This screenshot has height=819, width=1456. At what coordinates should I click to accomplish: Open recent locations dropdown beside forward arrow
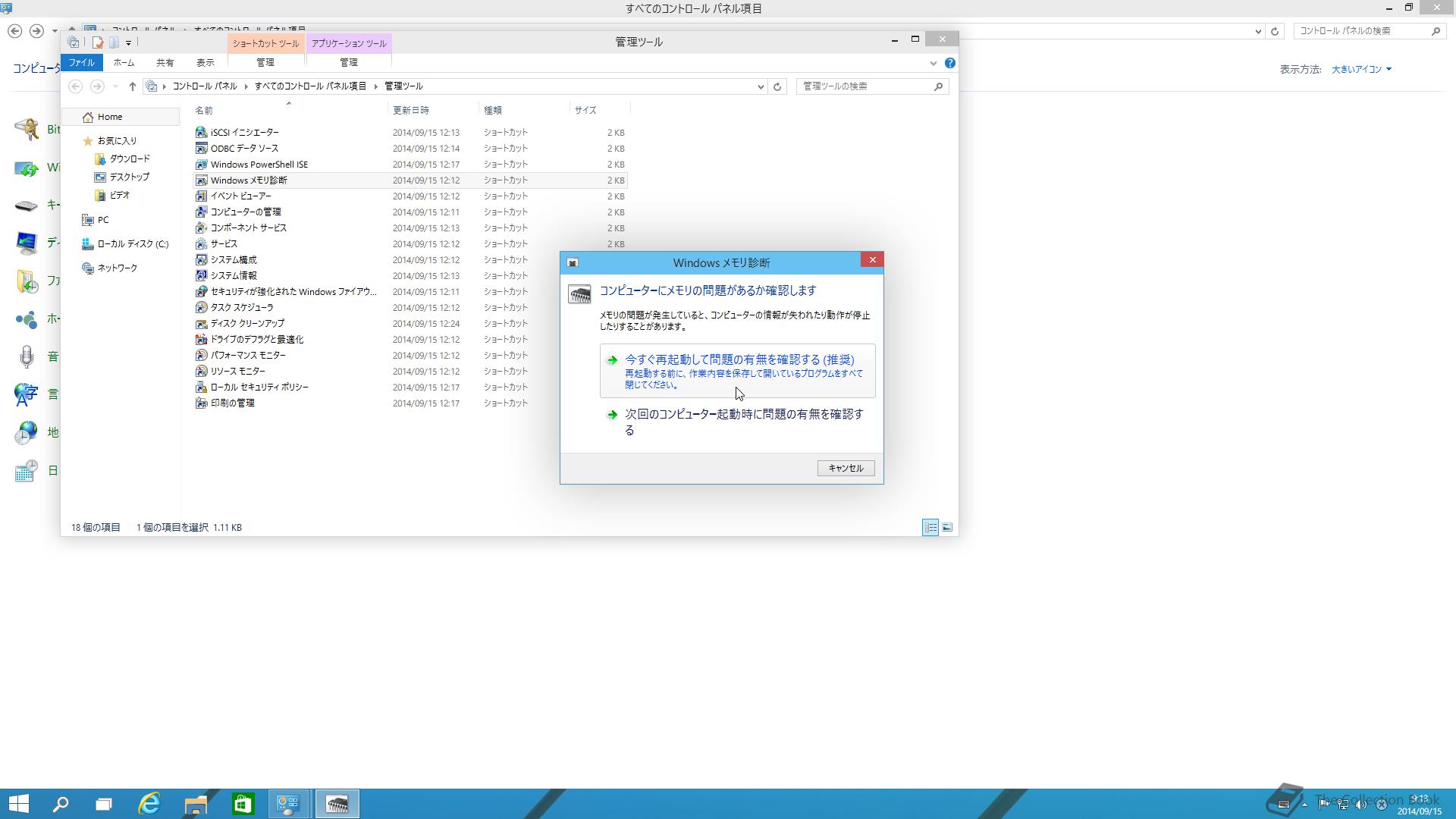coord(115,86)
